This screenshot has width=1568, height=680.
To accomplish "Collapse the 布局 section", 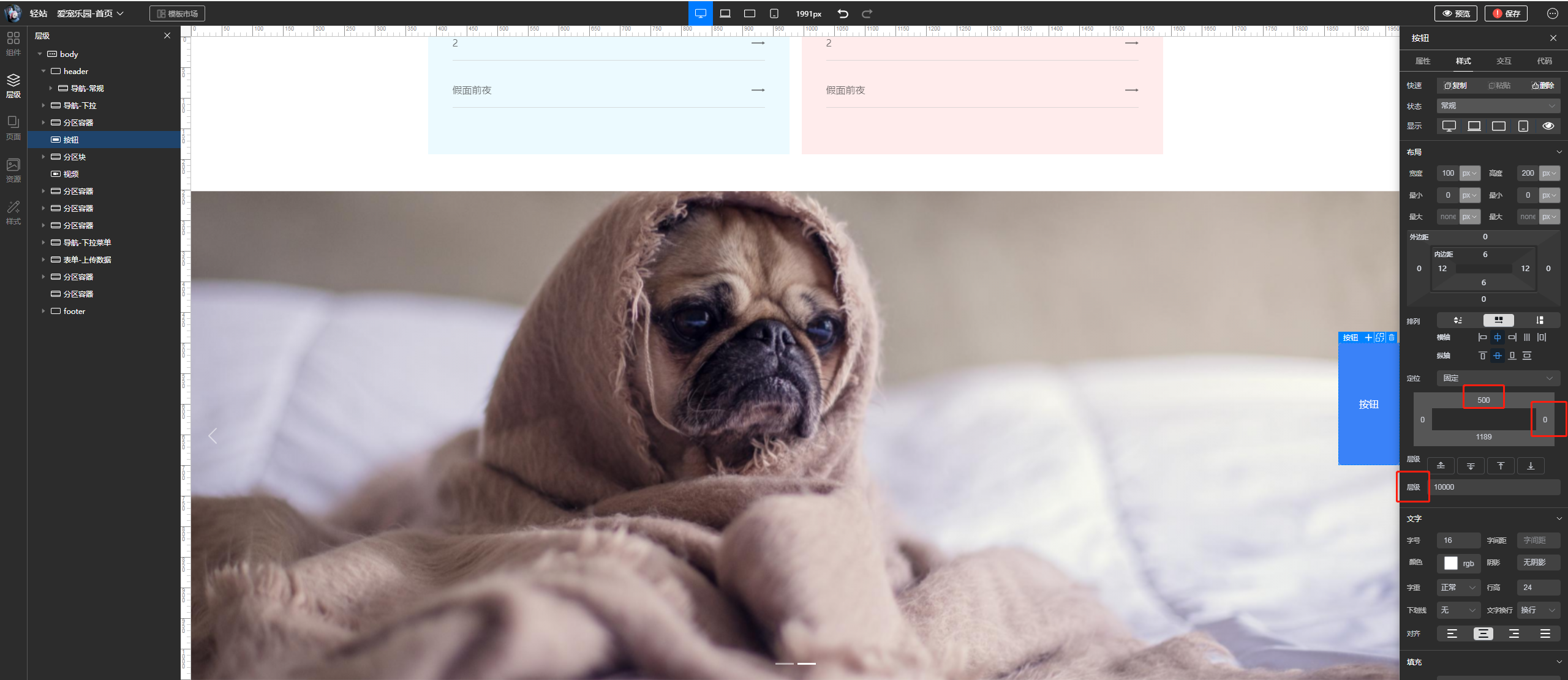I will click(x=1559, y=152).
